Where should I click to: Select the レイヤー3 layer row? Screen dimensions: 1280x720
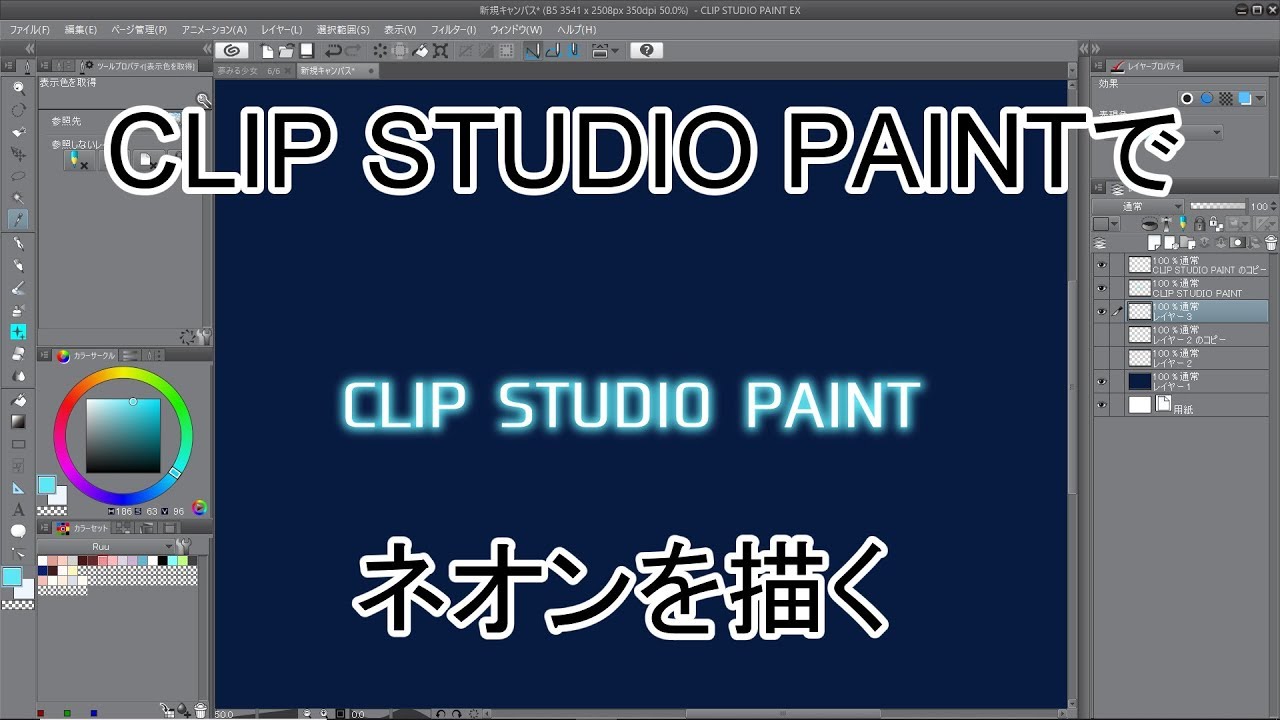coord(1181,312)
